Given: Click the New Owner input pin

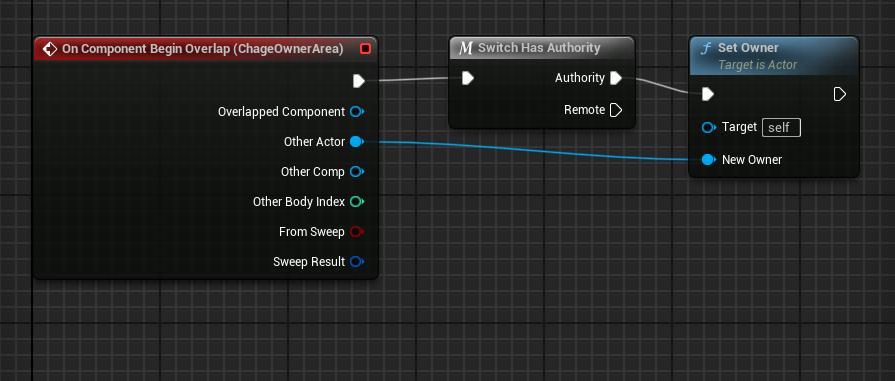Looking at the screenshot, I should (x=709, y=159).
